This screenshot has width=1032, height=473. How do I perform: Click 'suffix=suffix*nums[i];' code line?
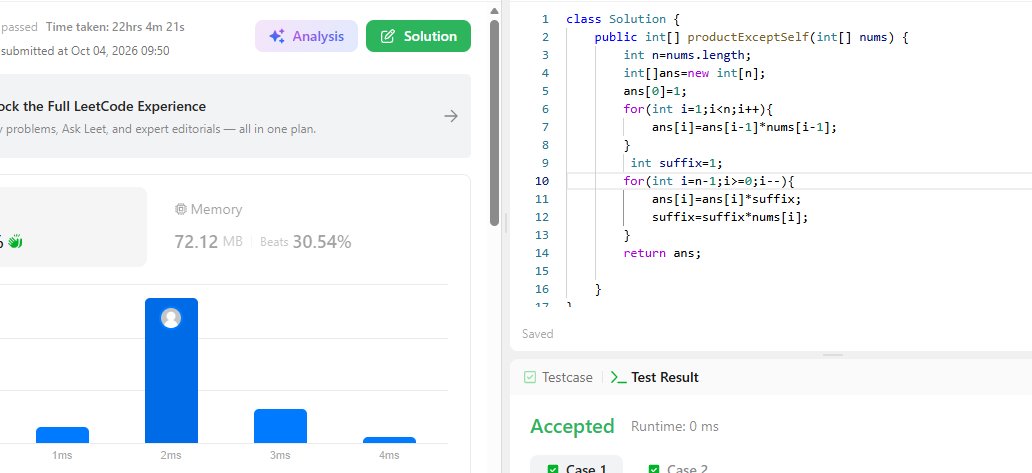[730, 217]
